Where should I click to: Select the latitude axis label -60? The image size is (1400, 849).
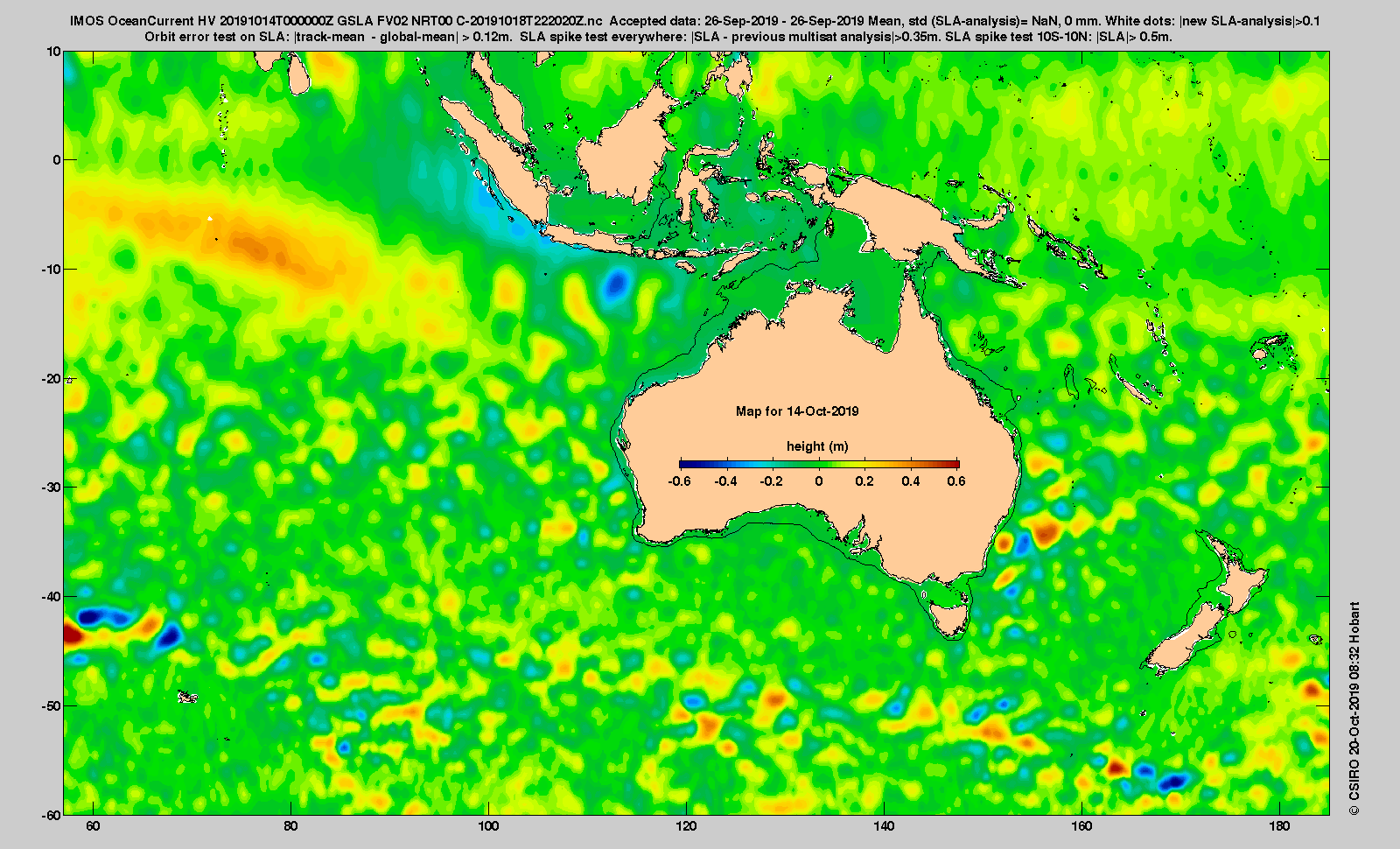(x=51, y=815)
